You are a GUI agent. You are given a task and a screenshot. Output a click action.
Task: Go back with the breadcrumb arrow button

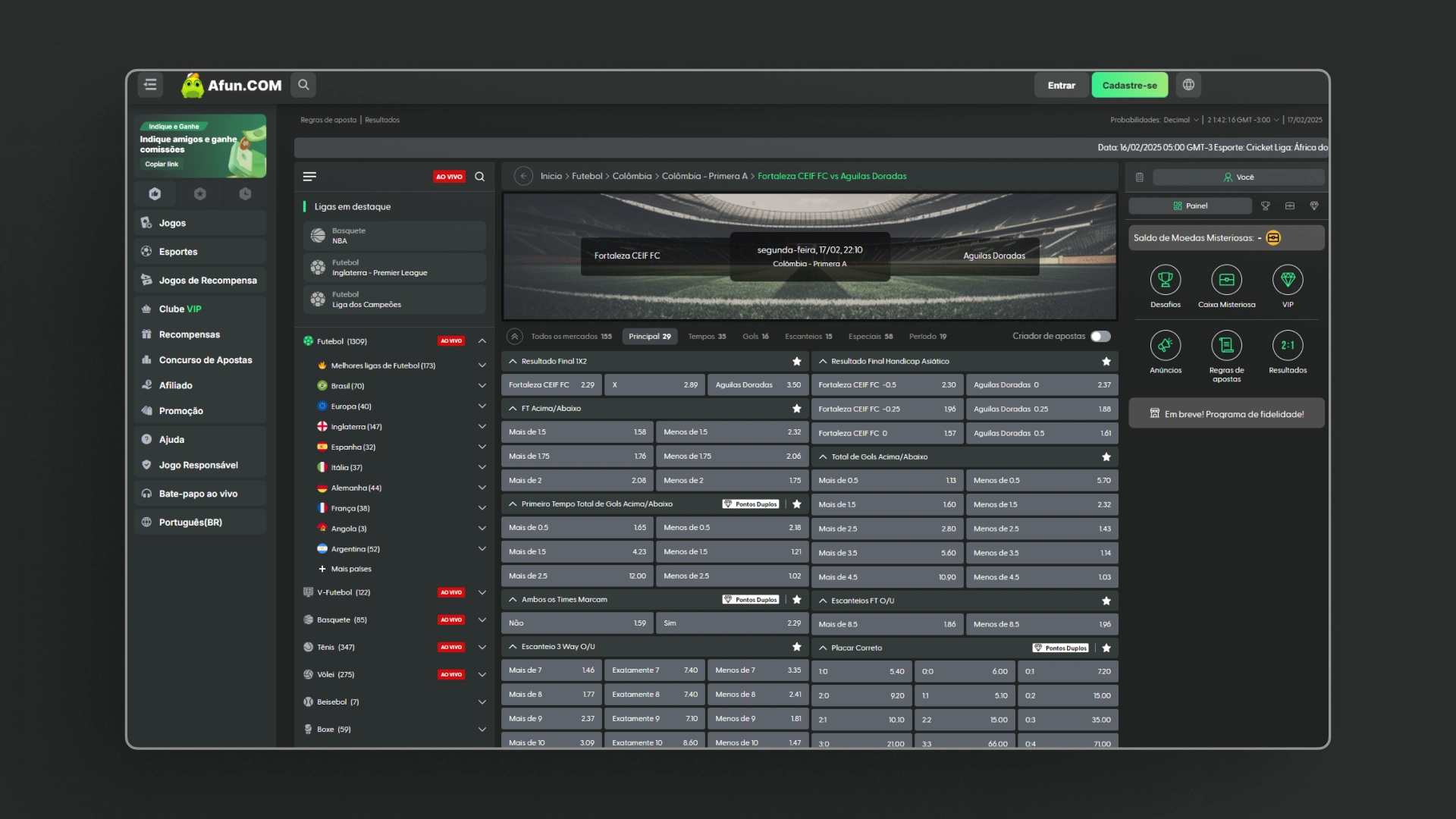523,176
